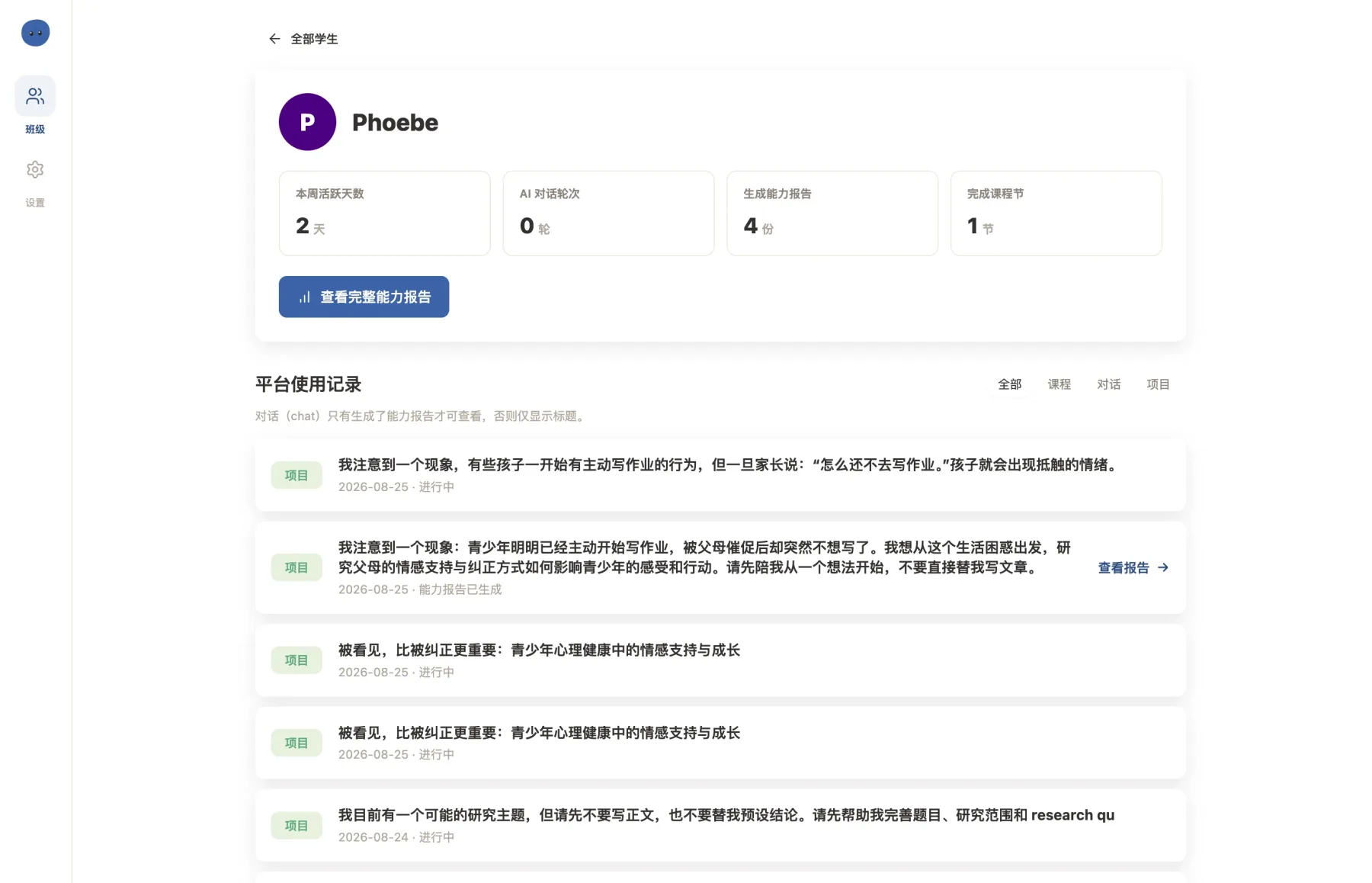The width and height of the screenshot is (1372, 883).
Task: Open the 生成能力报告 stat card
Action: (832, 213)
